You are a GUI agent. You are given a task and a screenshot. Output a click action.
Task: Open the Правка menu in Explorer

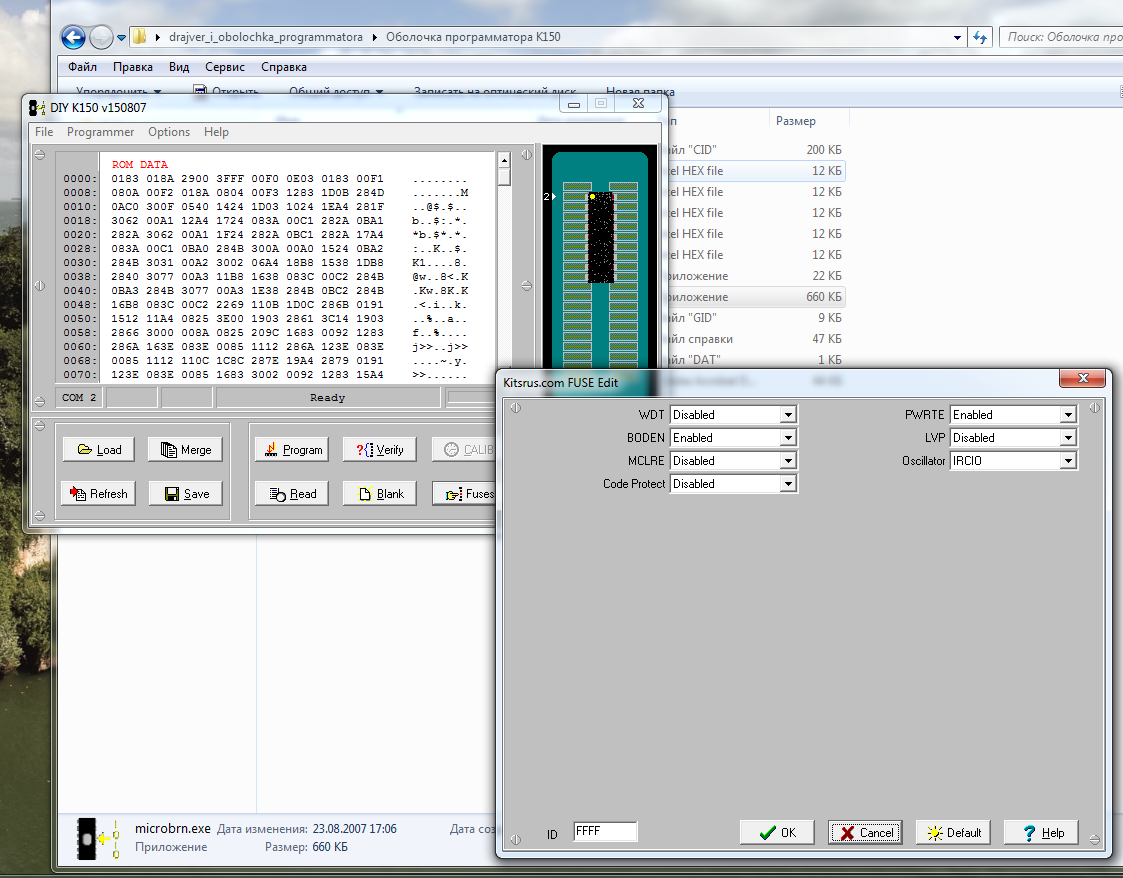132,67
